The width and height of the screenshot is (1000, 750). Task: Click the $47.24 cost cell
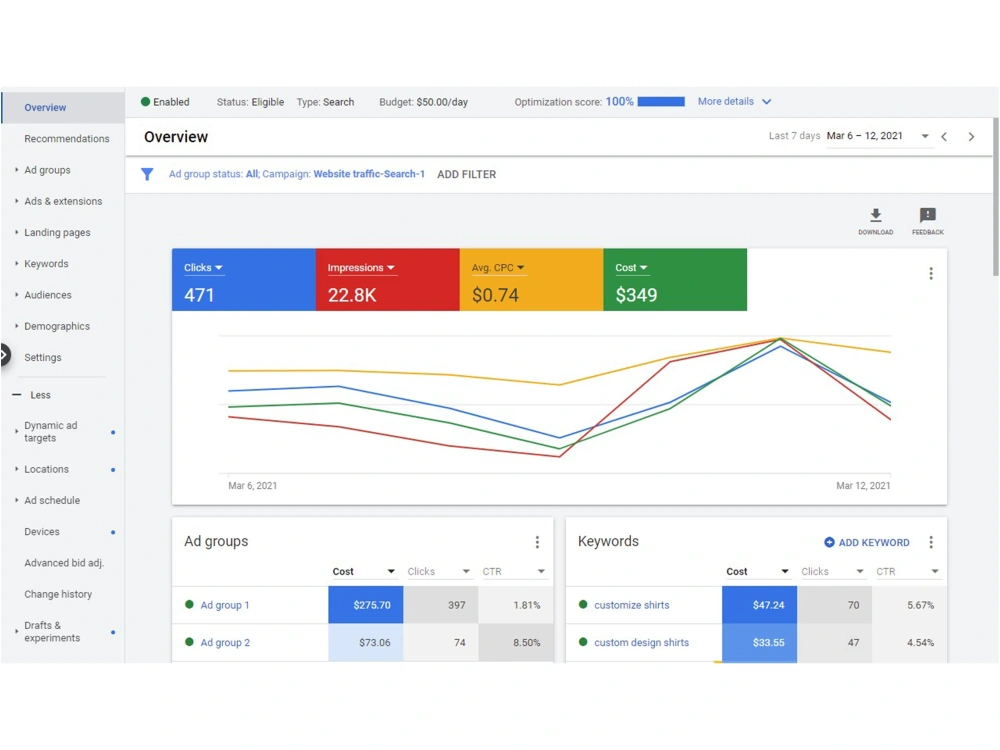coord(759,605)
